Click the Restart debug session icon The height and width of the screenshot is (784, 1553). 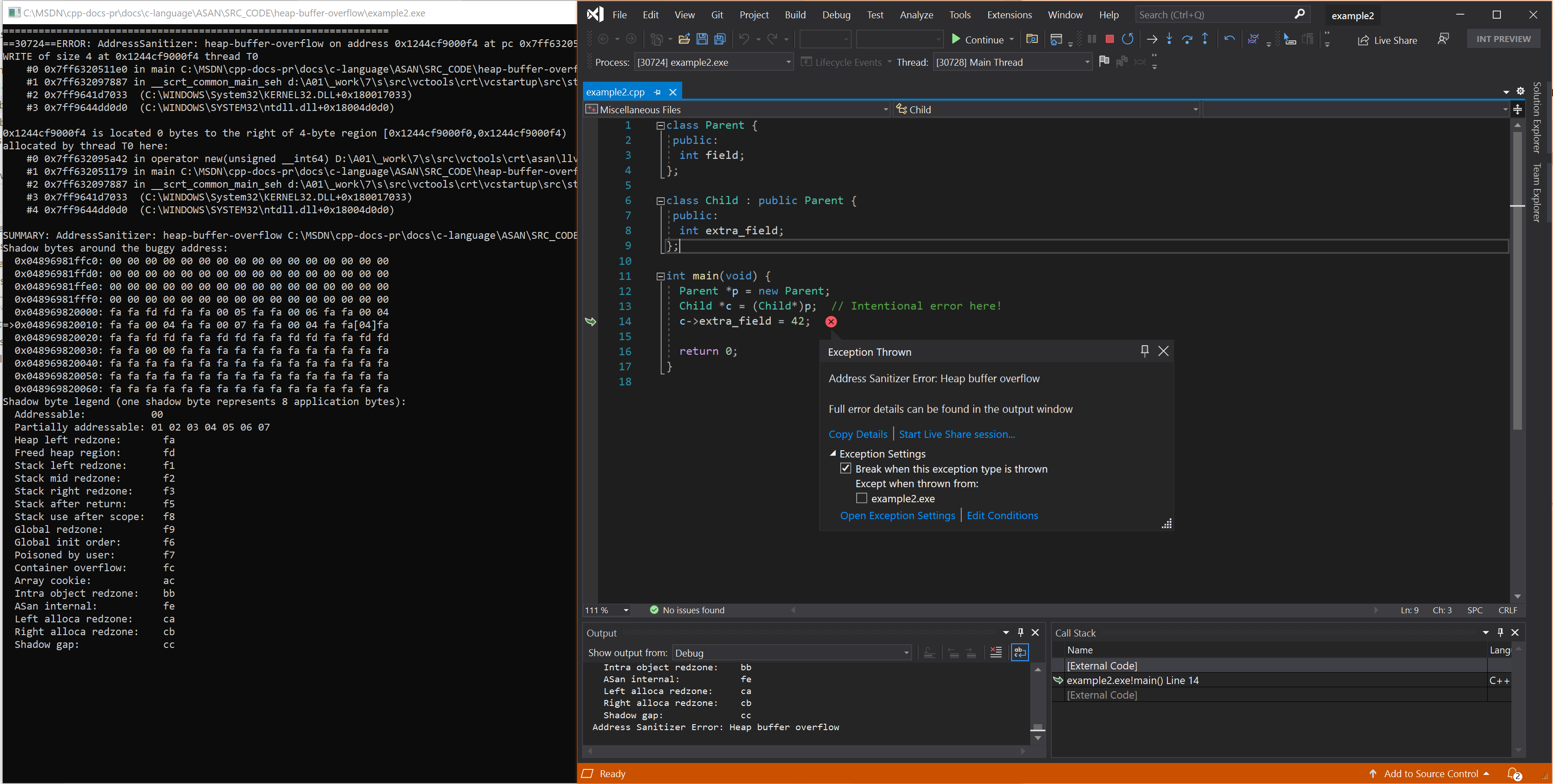(1127, 40)
